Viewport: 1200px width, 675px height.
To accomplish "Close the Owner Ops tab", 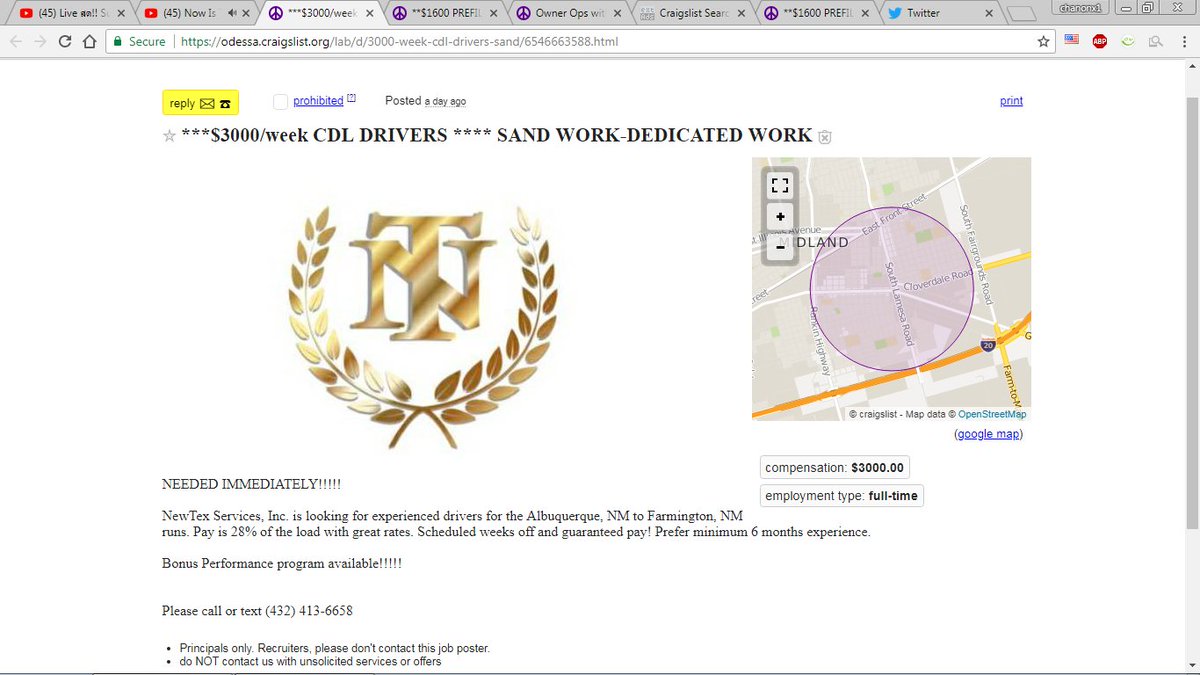I will point(617,13).
